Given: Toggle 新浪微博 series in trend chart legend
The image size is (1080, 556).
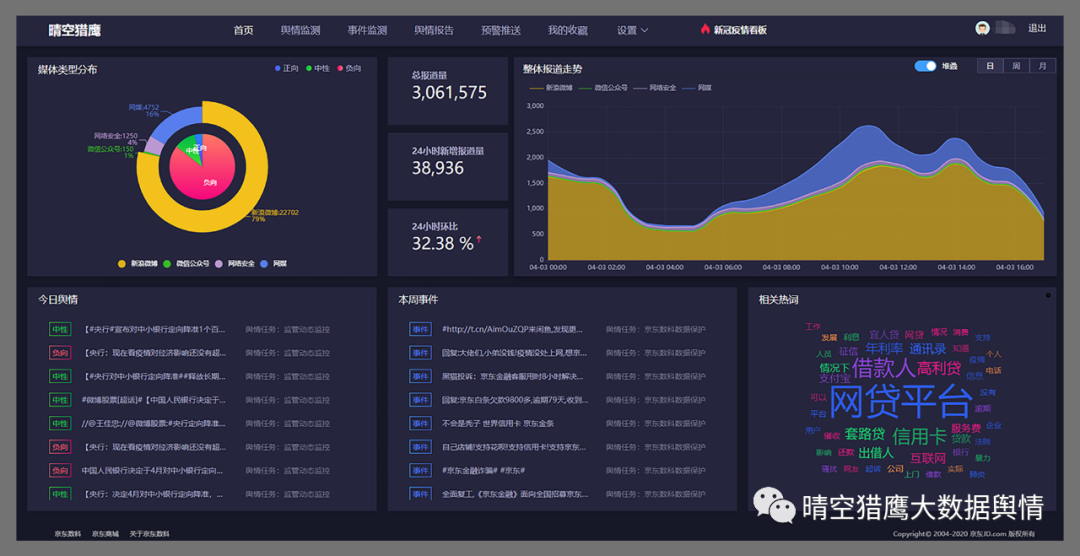Looking at the screenshot, I should [x=549, y=87].
